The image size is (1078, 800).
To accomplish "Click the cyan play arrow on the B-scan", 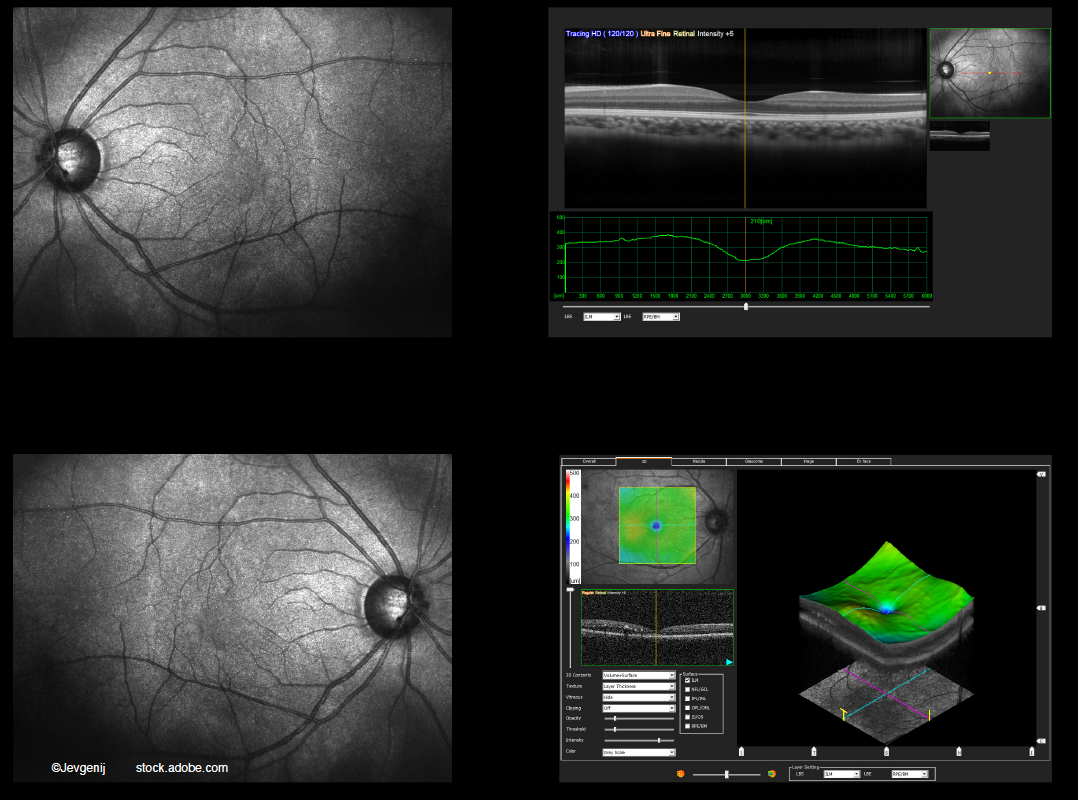I will pyautogui.click(x=729, y=662).
